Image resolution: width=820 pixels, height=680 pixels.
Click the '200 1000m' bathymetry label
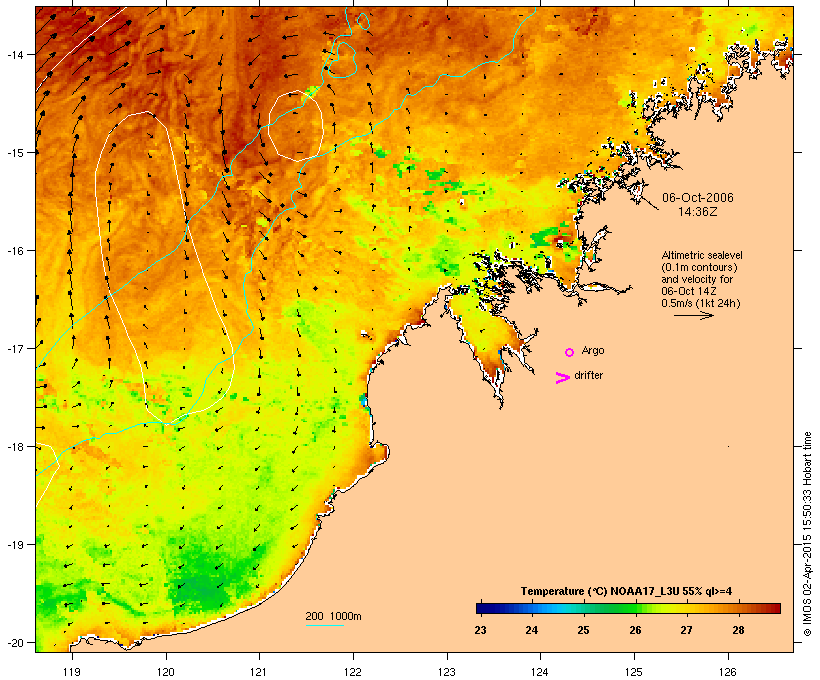point(333,616)
